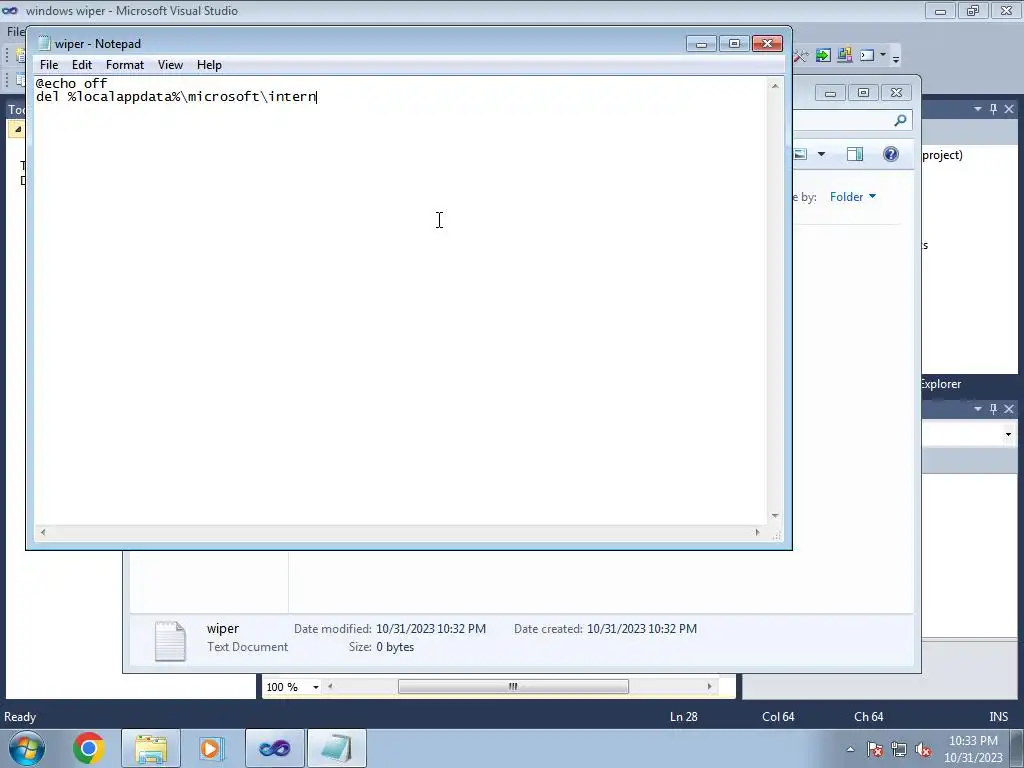
Task: Toggle pin on the lower Visual Studio panel
Action: (x=993, y=409)
